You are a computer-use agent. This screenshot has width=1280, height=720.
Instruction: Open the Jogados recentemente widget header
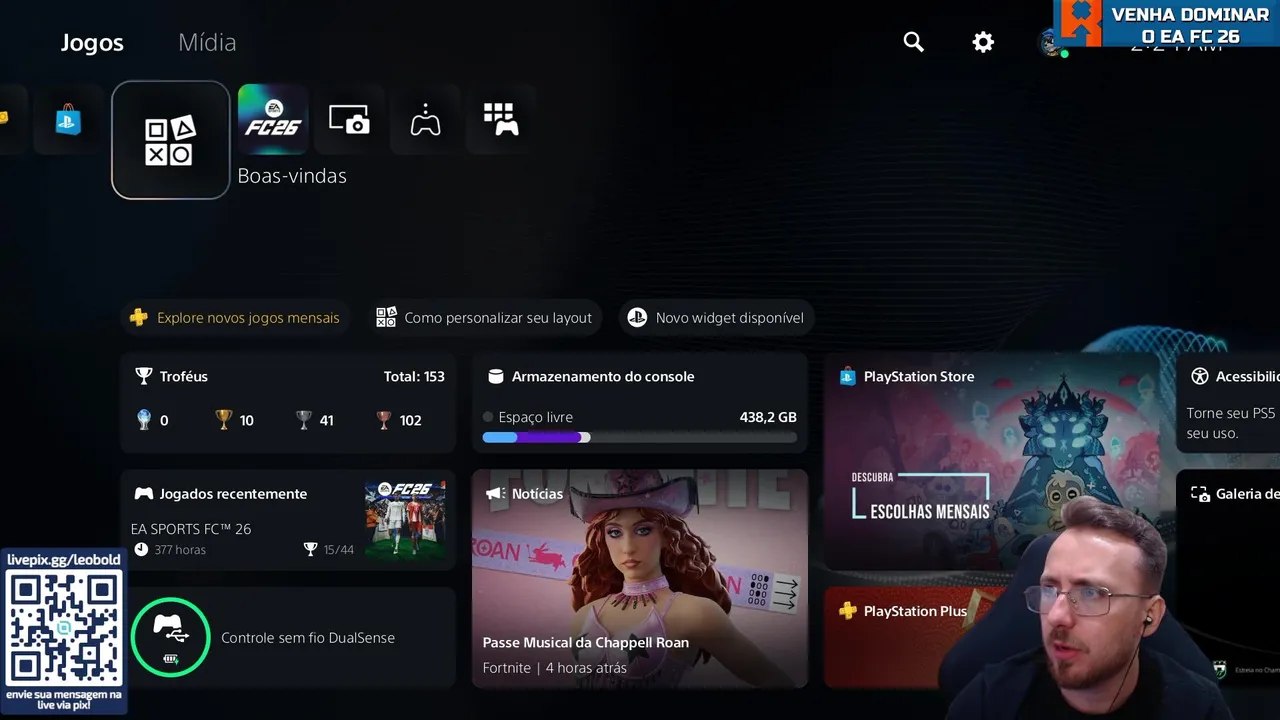[x=234, y=494]
